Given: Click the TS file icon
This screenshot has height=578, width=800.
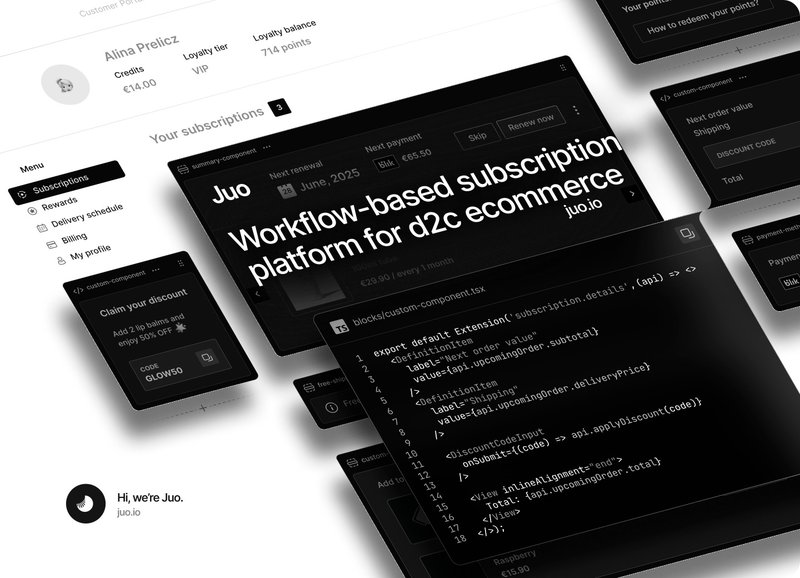Looking at the screenshot, I should (340, 327).
